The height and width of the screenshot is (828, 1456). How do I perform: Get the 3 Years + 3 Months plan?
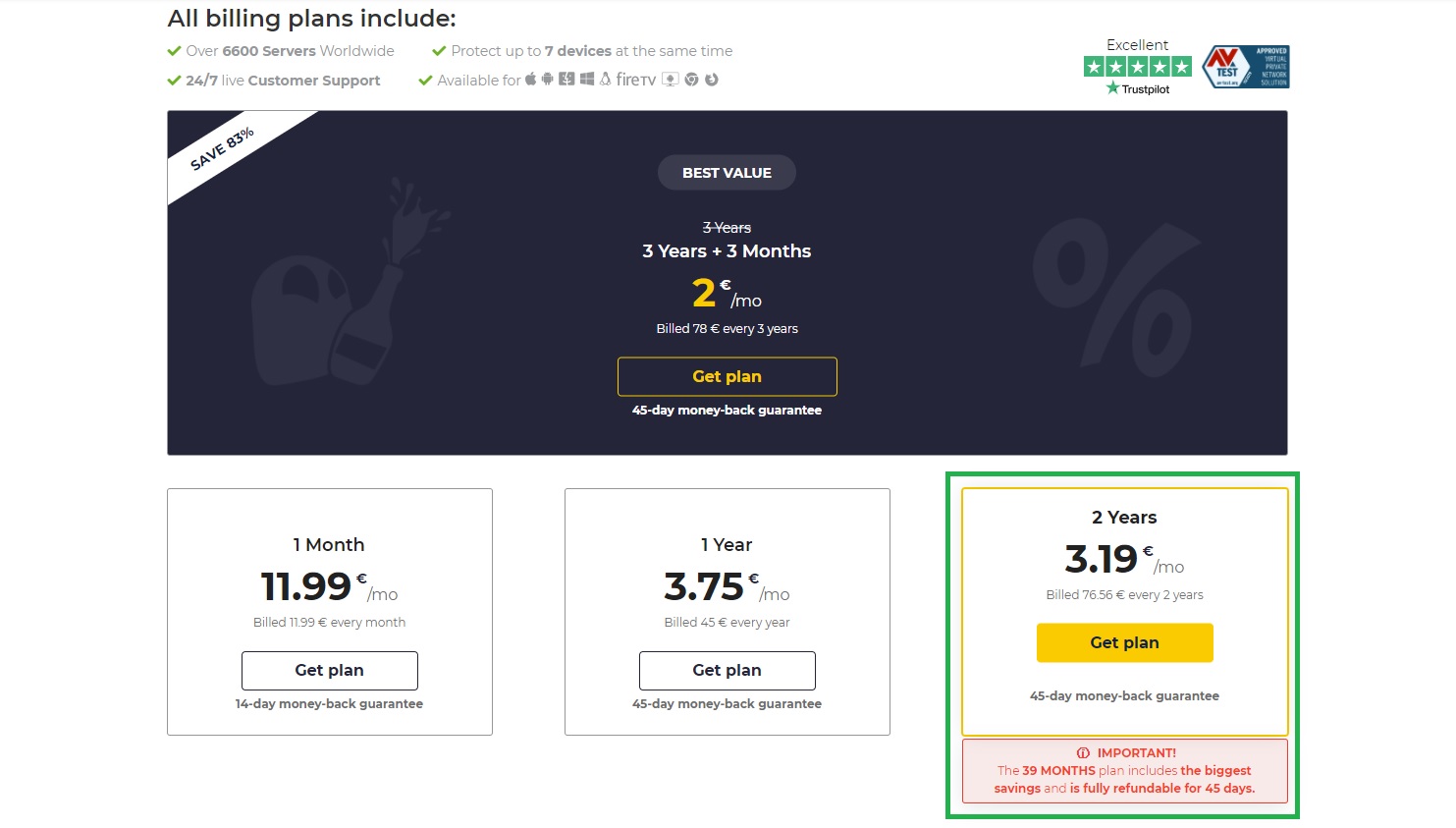[x=727, y=376]
